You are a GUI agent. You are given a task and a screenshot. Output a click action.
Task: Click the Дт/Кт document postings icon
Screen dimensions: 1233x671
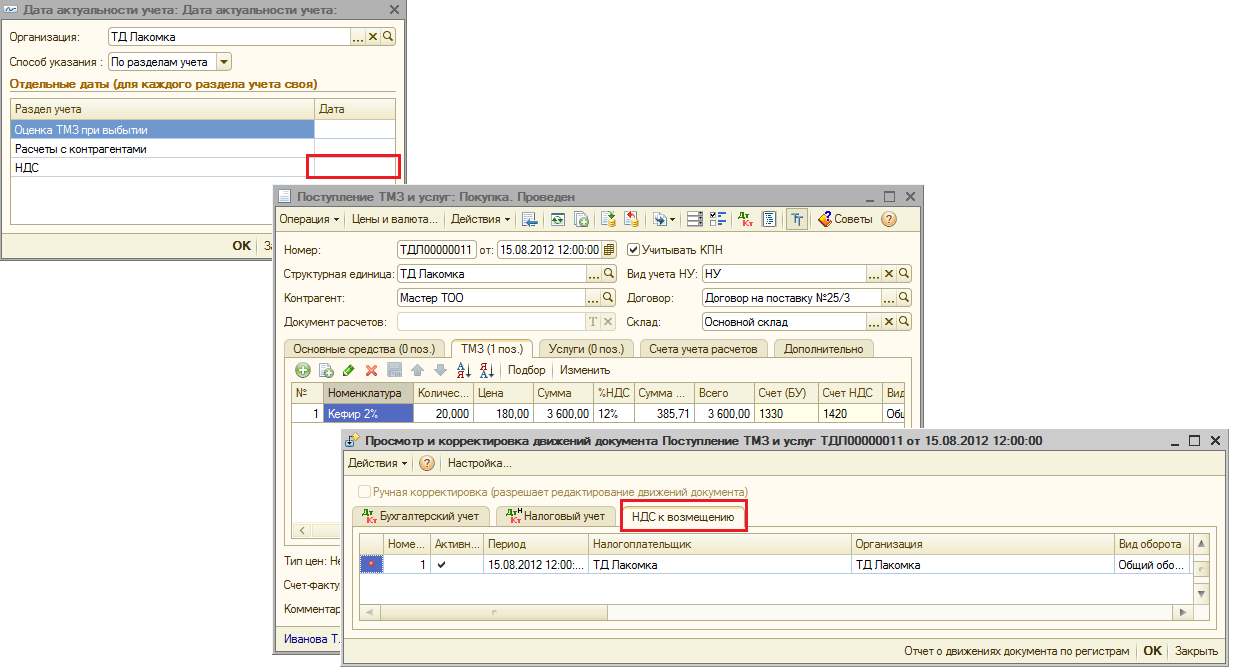coord(745,219)
